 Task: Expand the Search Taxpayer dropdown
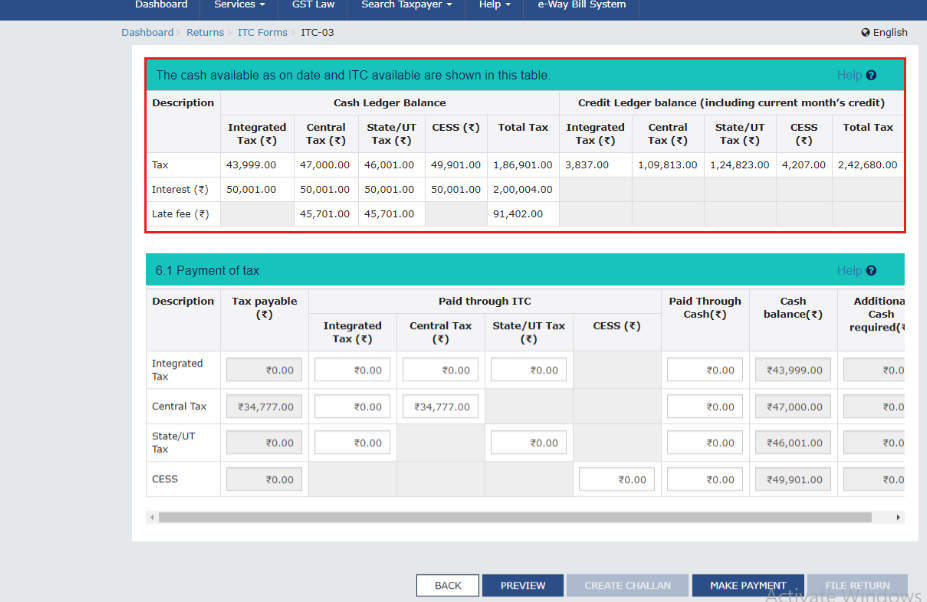(x=406, y=5)
